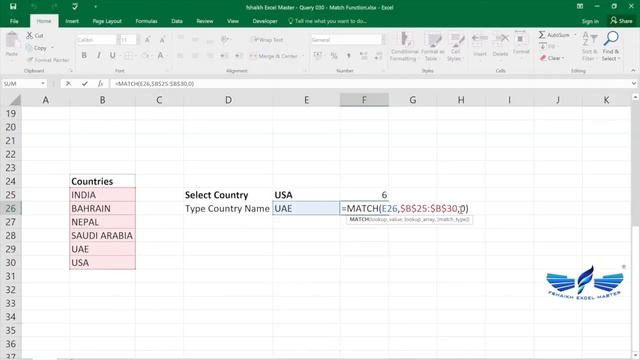Image resolution: width=640 pixels, height=360 pixels.
Task: Click the Share button
Action: point(621,20)
